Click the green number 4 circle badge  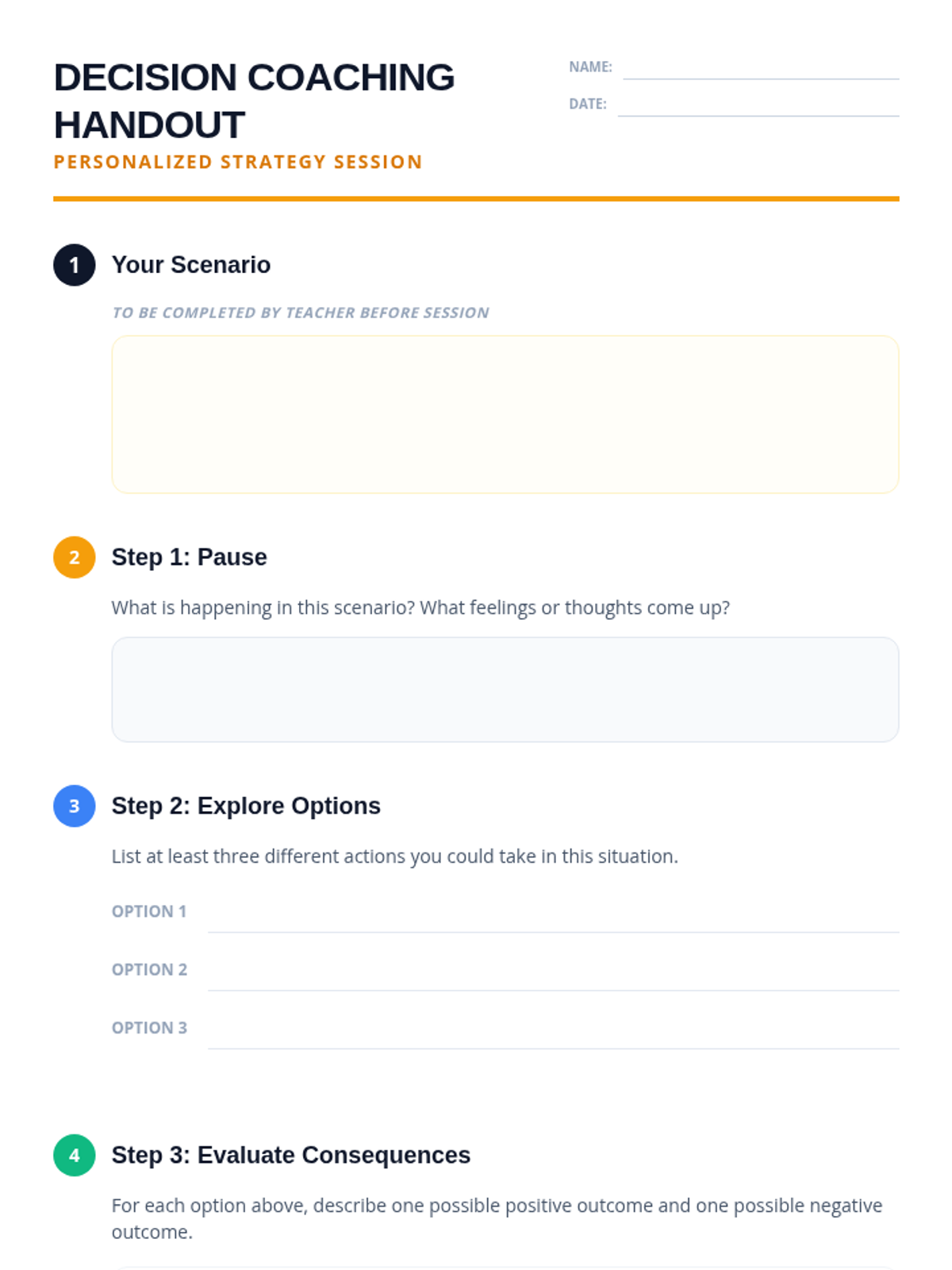click(75, 1156)
